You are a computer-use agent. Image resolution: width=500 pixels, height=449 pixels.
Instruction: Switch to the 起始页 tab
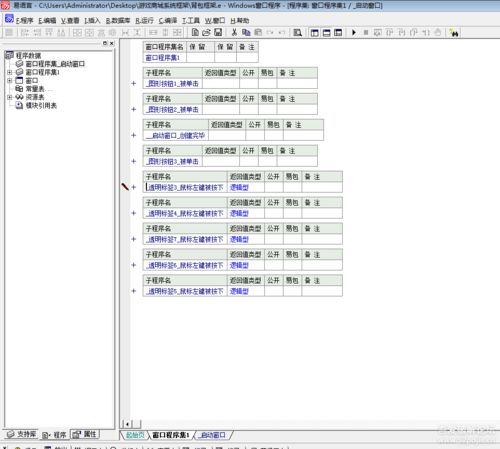[135, 435]
